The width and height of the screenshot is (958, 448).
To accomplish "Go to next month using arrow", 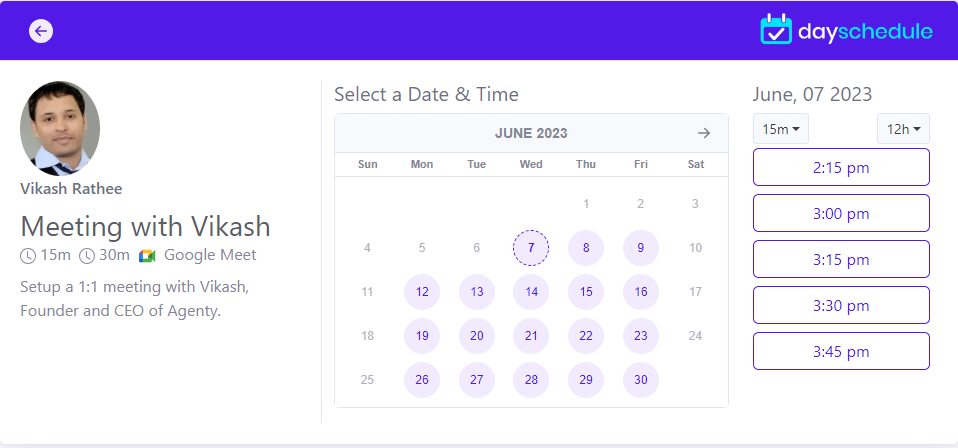I will coord(704,133).
